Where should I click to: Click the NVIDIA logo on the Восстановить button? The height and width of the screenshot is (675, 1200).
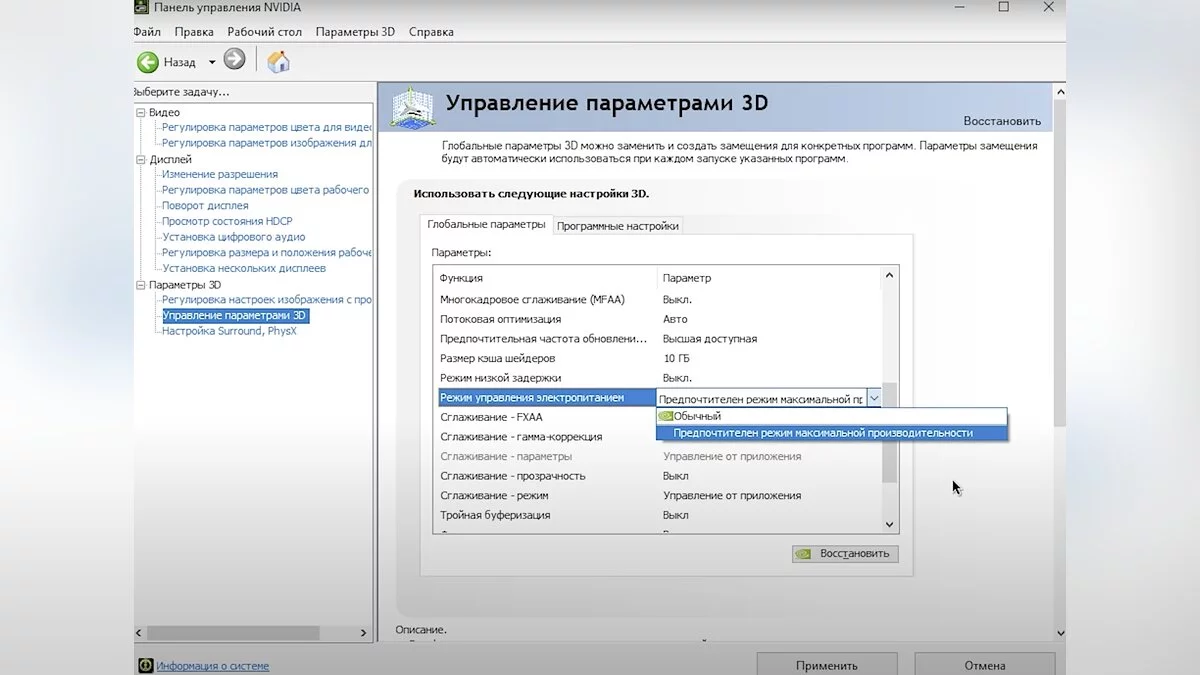pyautogui.click(x=802, y=554)
